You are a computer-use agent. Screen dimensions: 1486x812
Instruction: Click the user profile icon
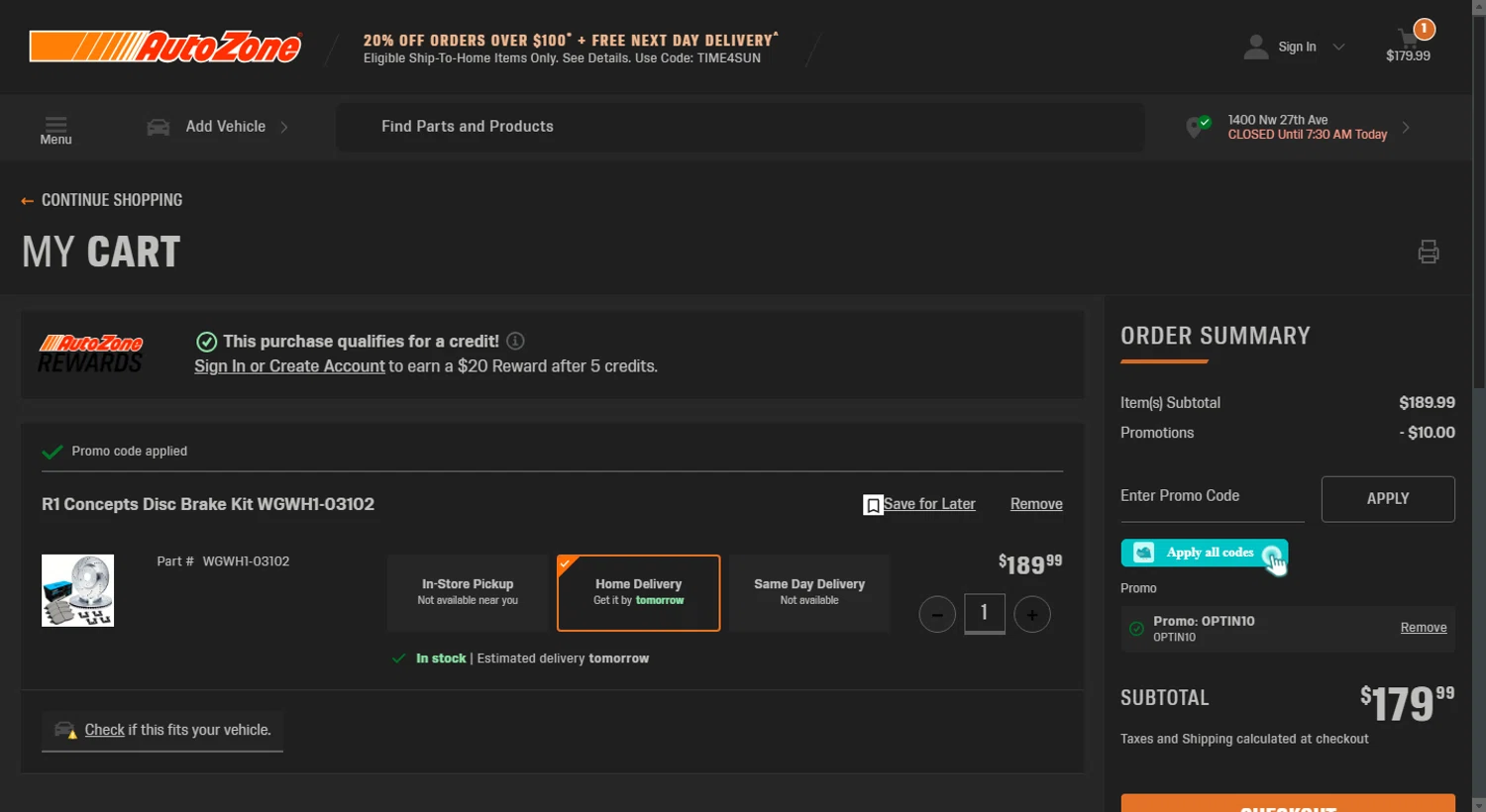(1256, 47)
